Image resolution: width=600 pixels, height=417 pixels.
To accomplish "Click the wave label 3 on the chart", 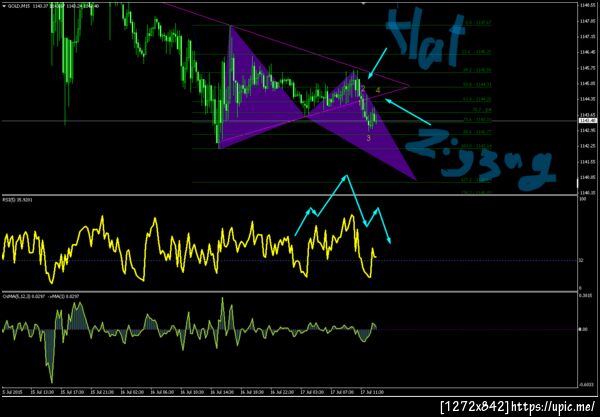I will pyautogui.click(x=368, y=138).
